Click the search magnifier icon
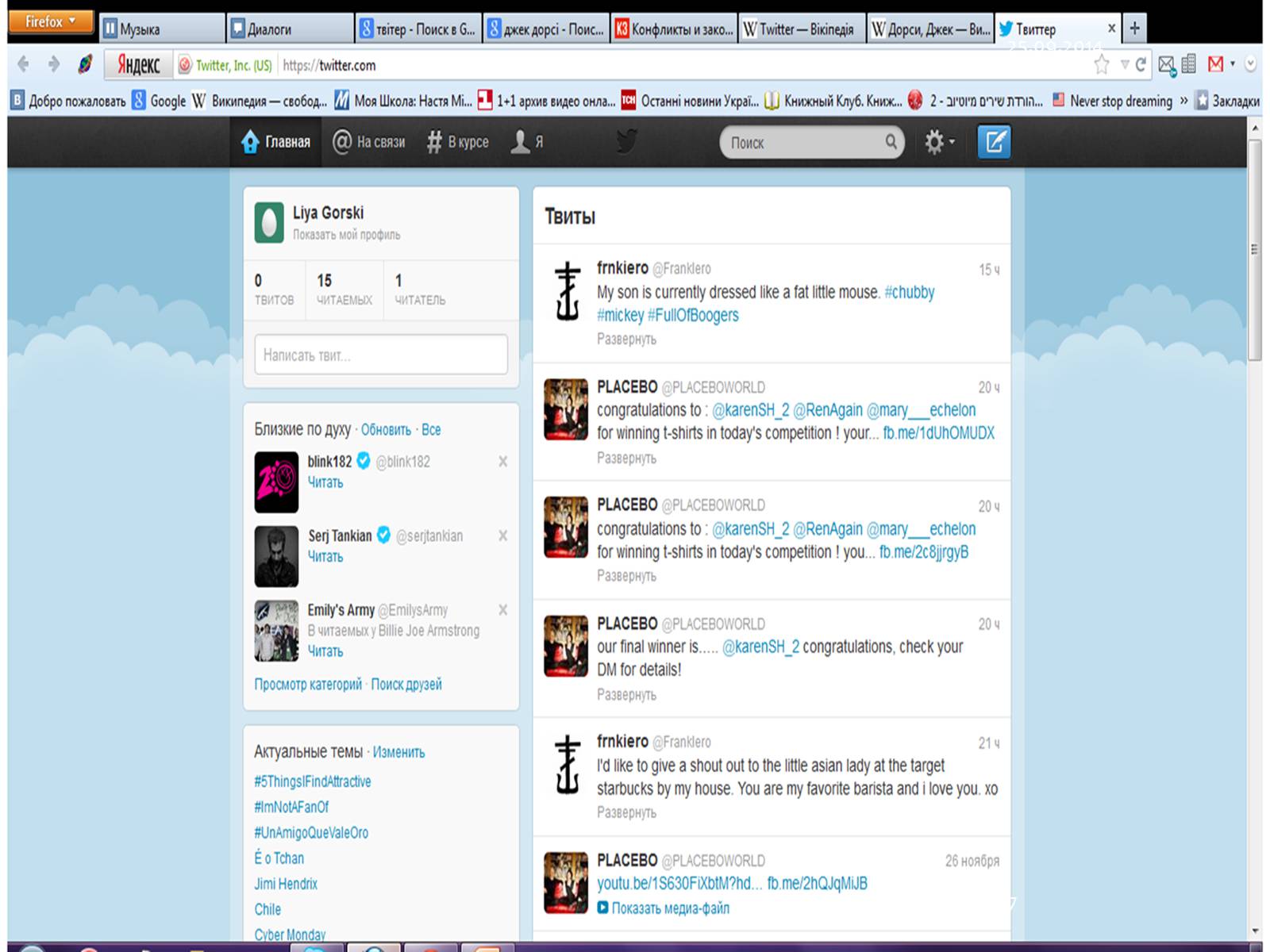1270x952 pixels. tap(891, 142)
